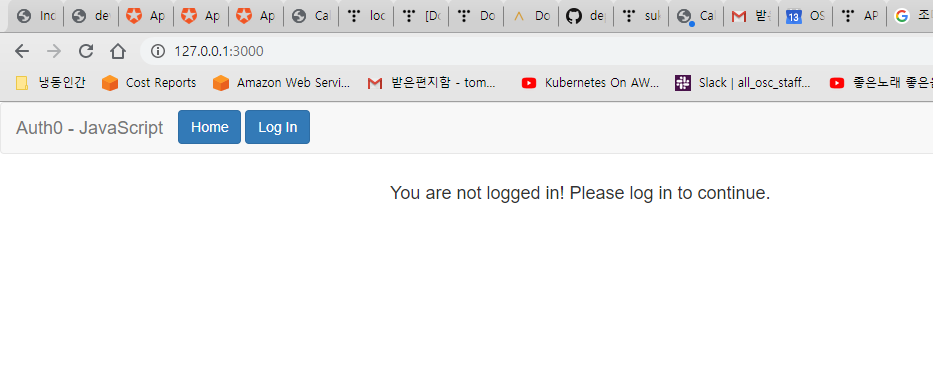Reload the page with the refresh icon
Screen dimensions: 933x384
tap(86, 52)
